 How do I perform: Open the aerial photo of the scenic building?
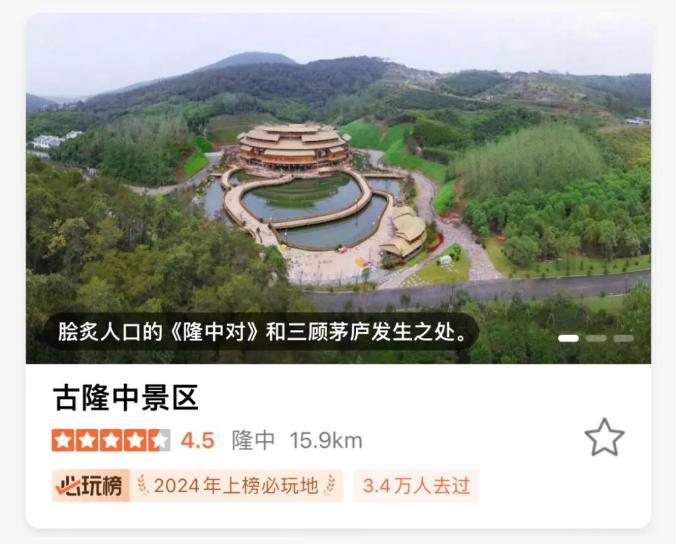coord(338,188)
